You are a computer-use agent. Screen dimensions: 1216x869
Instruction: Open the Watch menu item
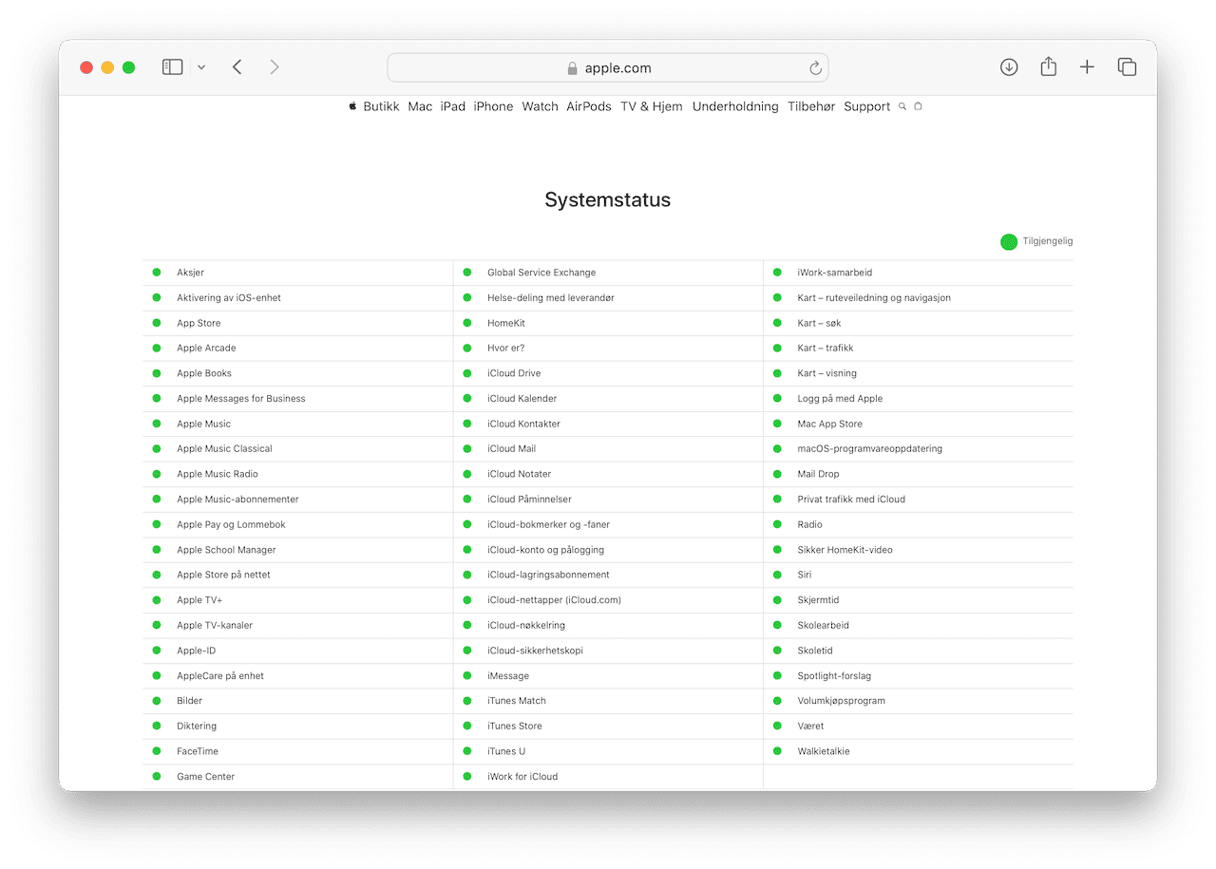tap(540, 106)
